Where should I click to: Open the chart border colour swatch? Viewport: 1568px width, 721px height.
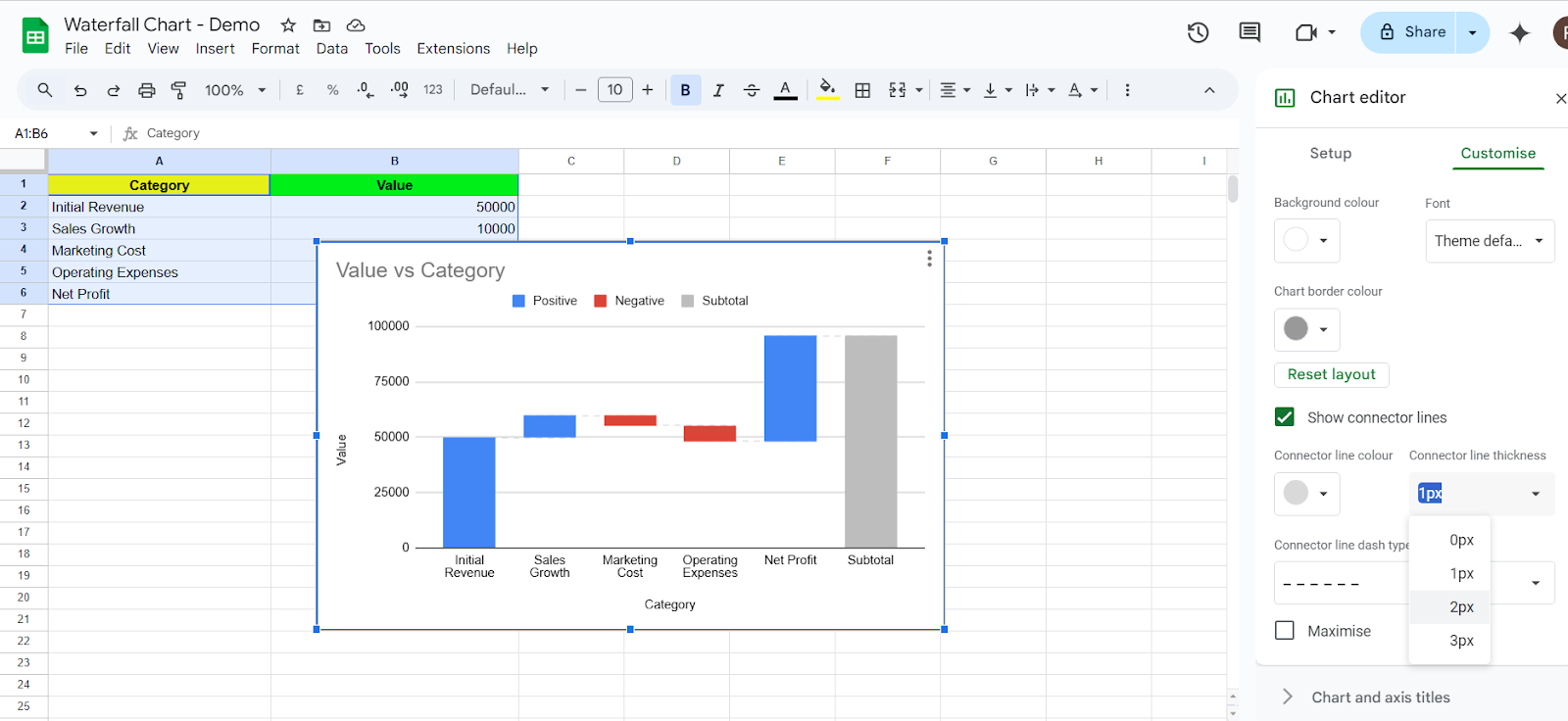coord(1305,329)
